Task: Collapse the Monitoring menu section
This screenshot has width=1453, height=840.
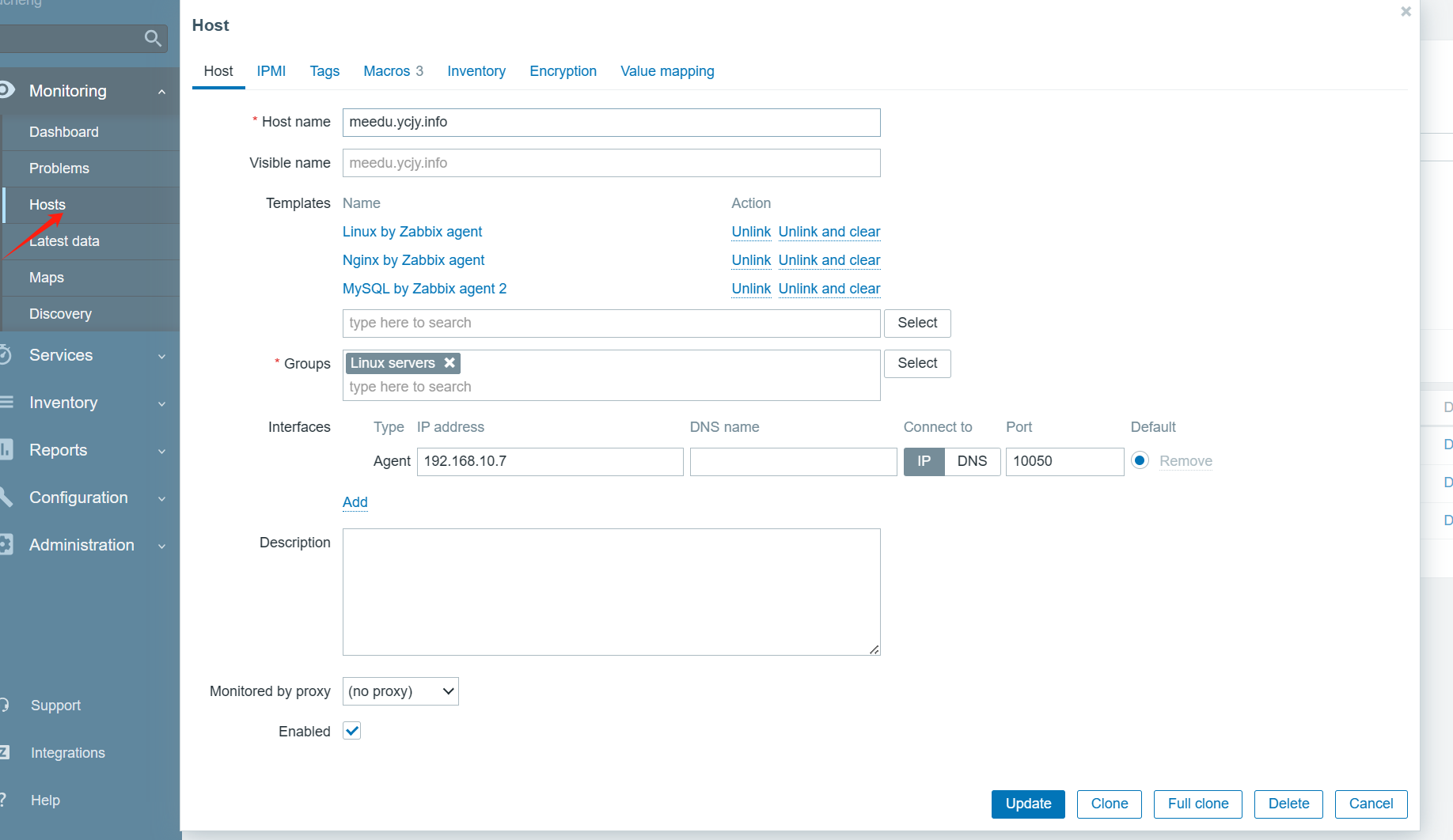Action: 161,91
